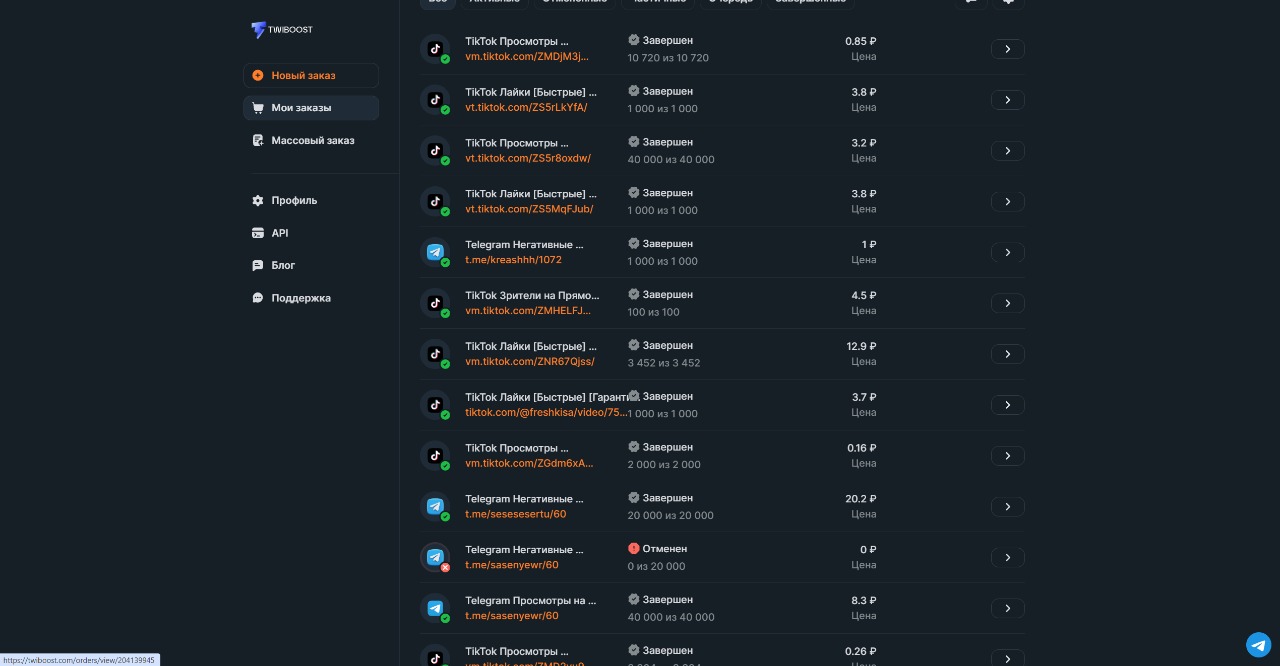
Task: Click the Новый заказ button
Action: pyautogui.click(x=310, y=76)
